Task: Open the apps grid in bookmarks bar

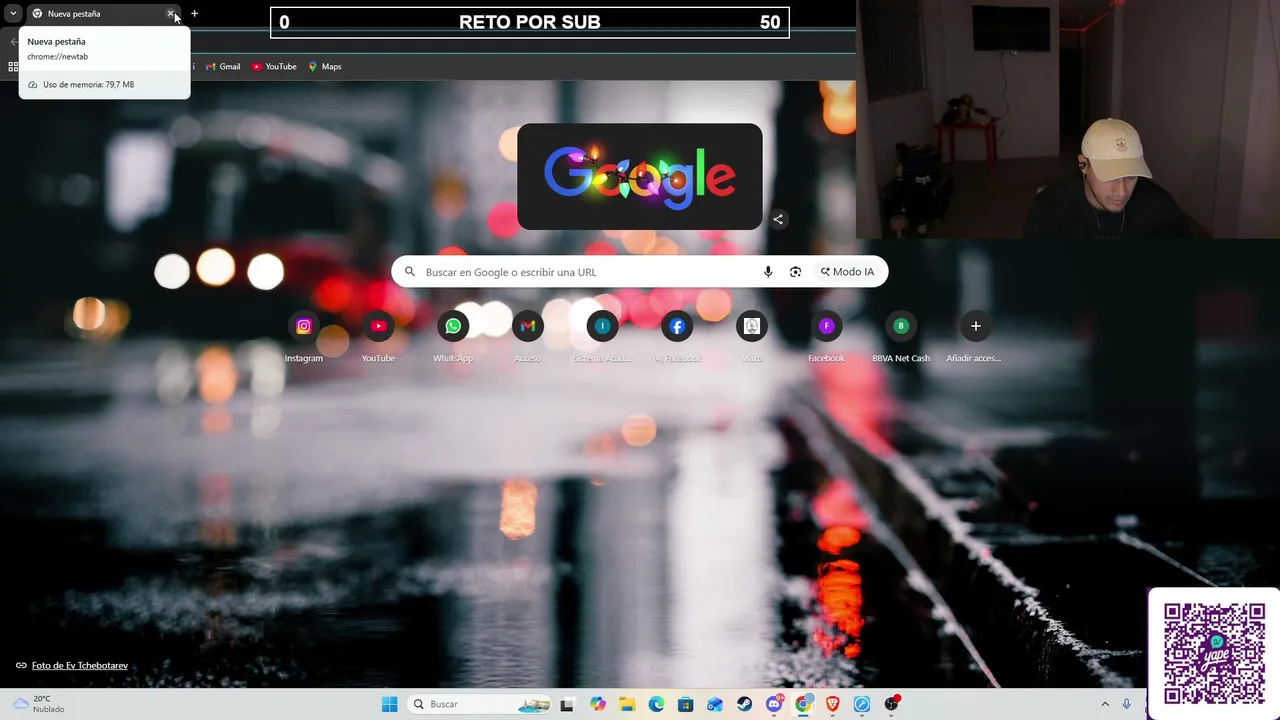Action: tap(13, 67)
